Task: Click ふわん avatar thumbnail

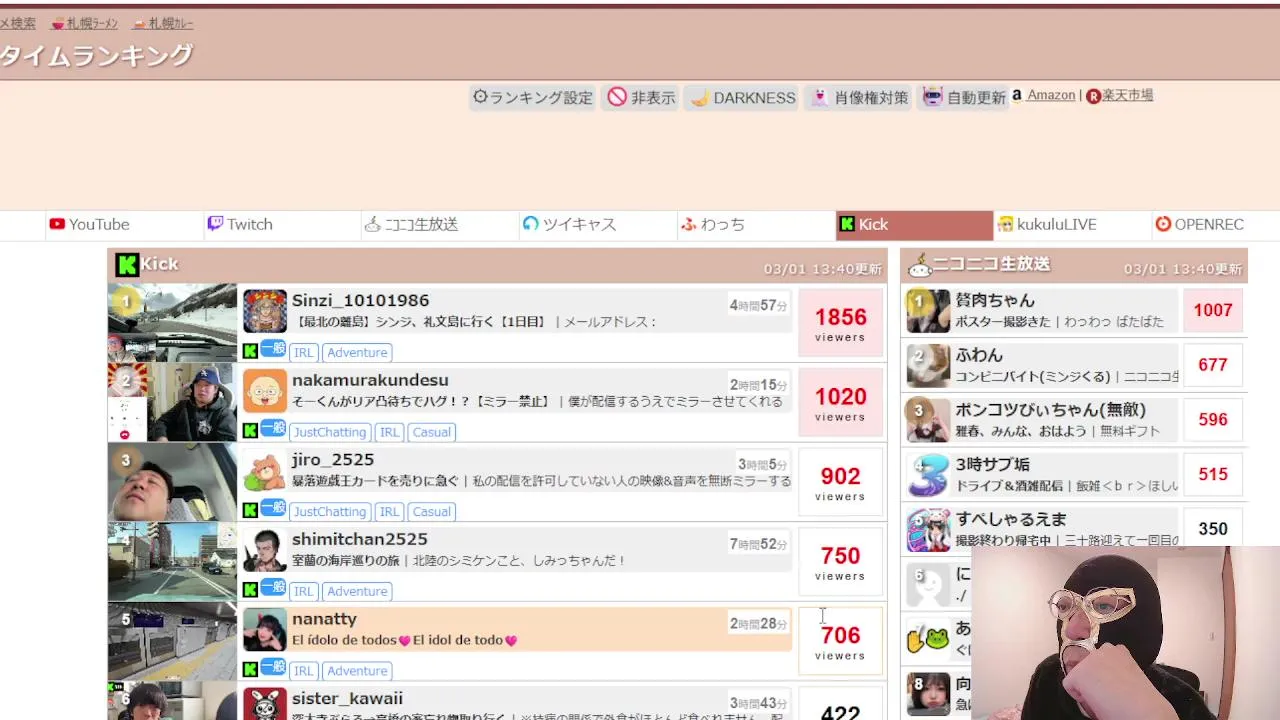Action: pos(928,366)
